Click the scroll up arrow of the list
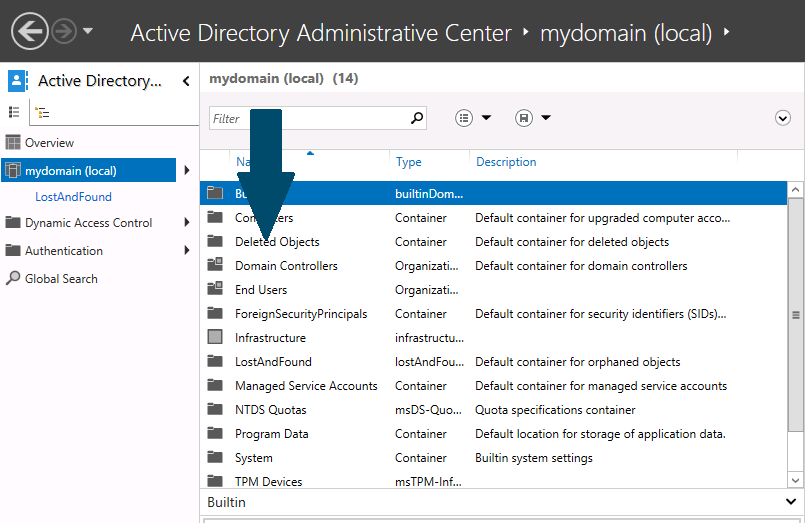 [x=795, y=189]
